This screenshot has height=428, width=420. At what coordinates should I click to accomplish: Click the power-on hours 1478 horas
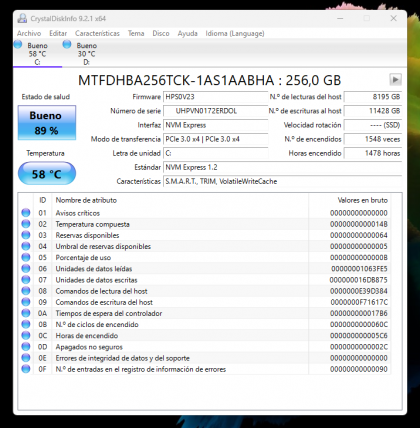tap(373, 153)
